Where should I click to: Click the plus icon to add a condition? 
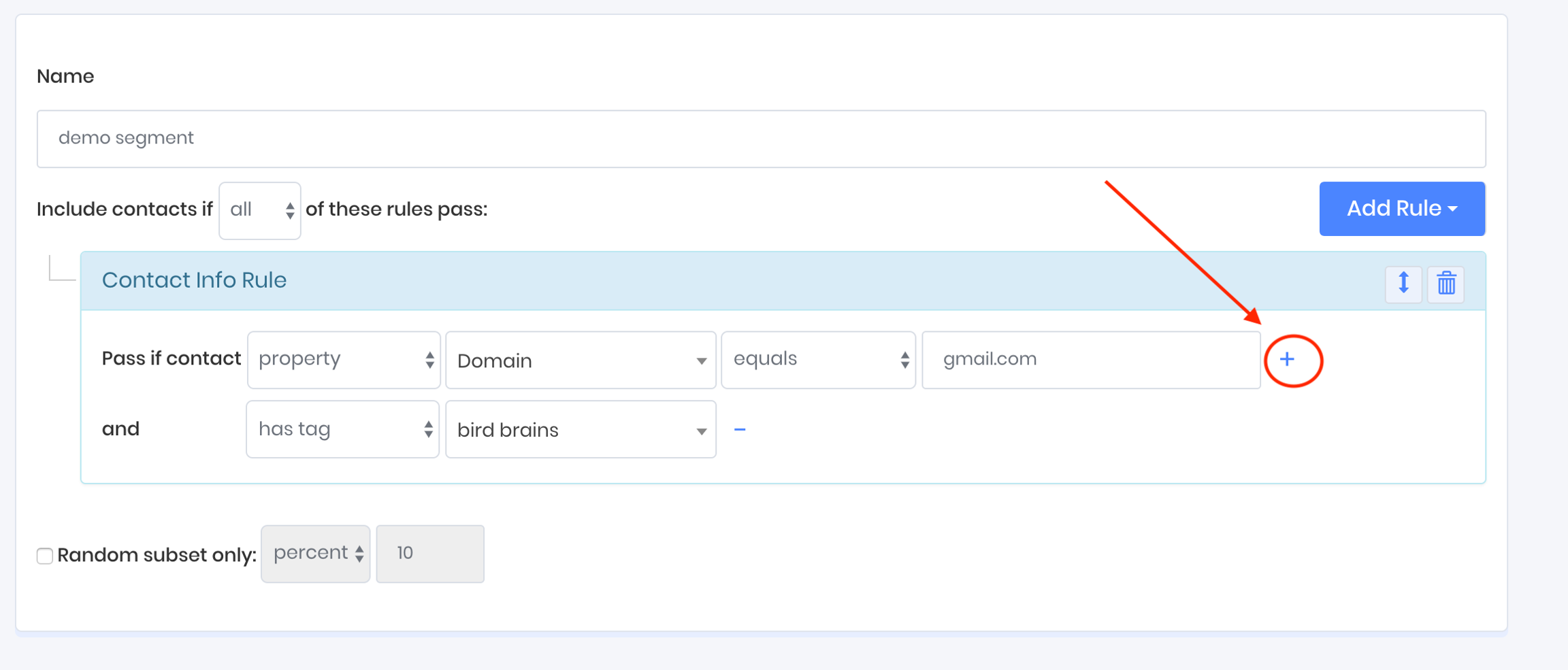(1287, 360)
